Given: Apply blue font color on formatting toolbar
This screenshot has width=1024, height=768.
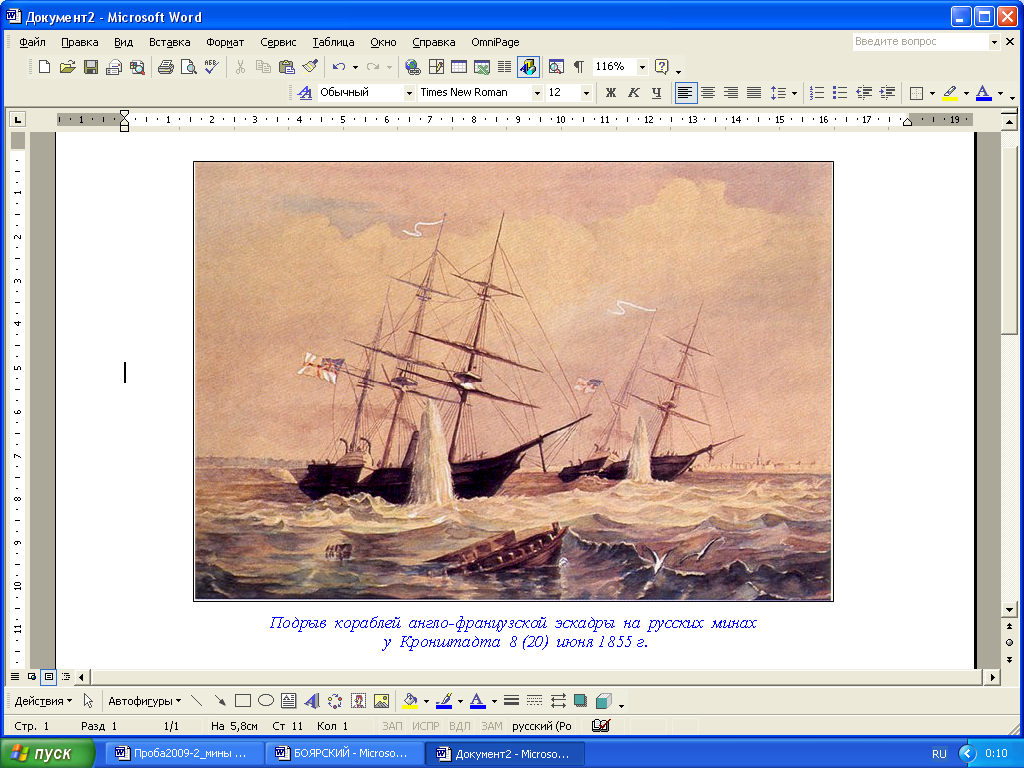Looking at the screenshot, I should 984,93.
